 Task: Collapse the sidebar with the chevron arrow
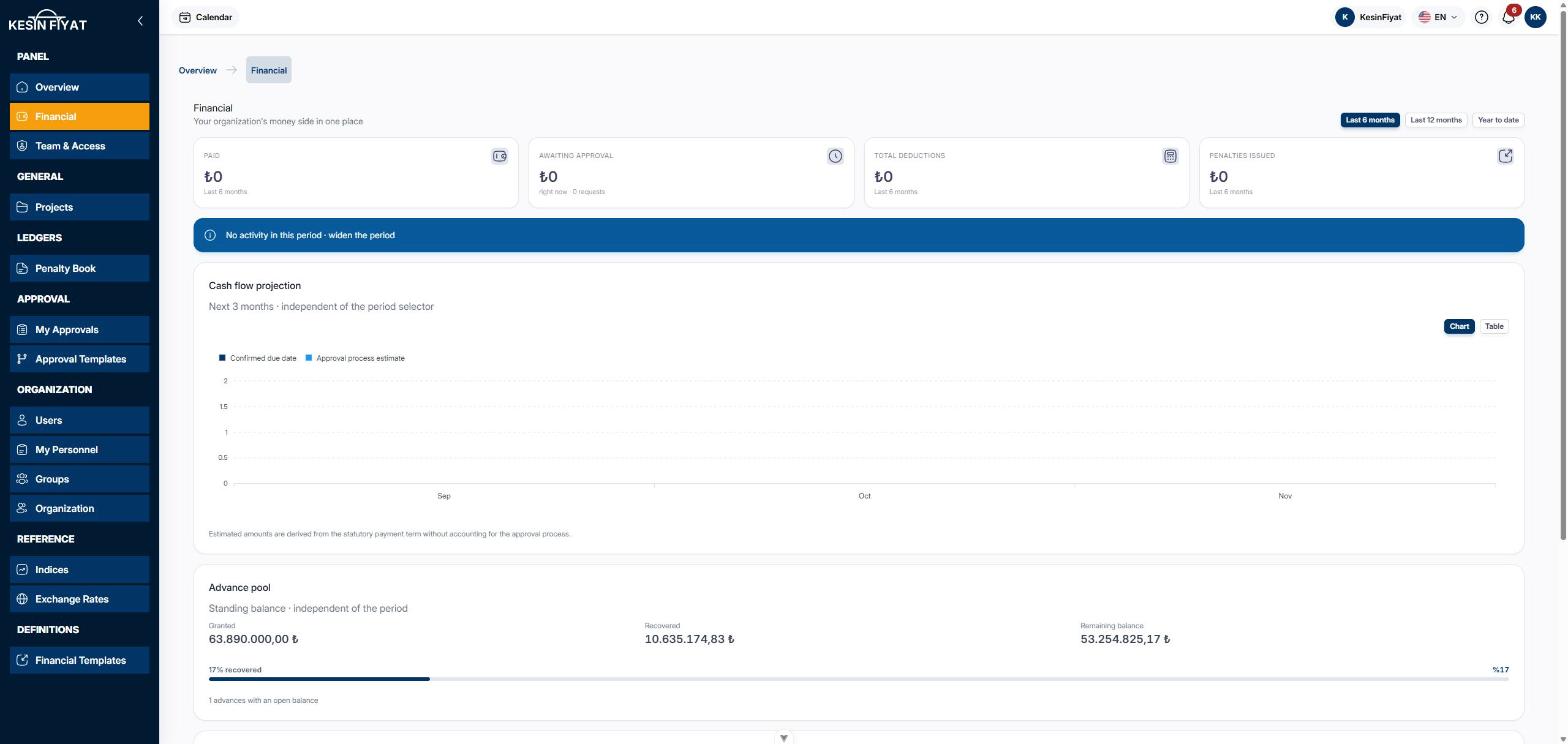140,20
